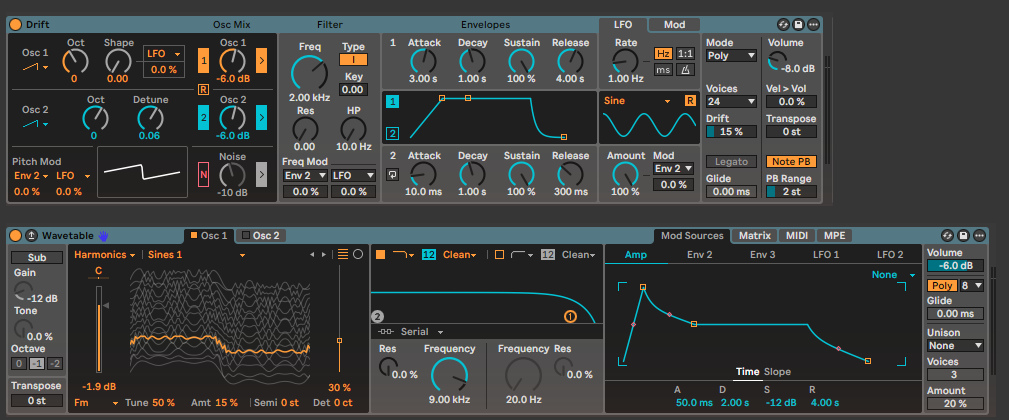Enable Wavetable filter 2 square
This screenshot has height=420, width=1009.
(x=499, y=255)
